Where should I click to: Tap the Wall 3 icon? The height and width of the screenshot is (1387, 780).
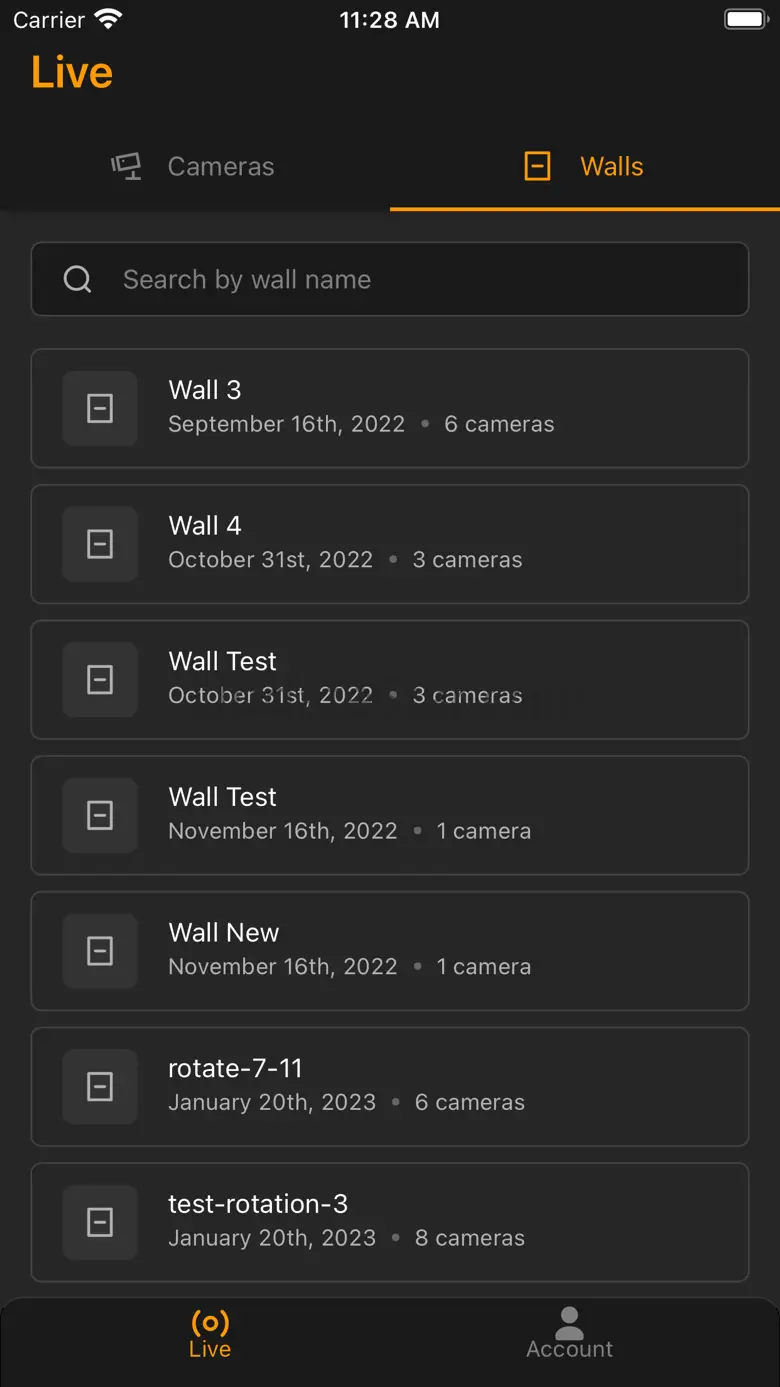(x=100, y=408)
